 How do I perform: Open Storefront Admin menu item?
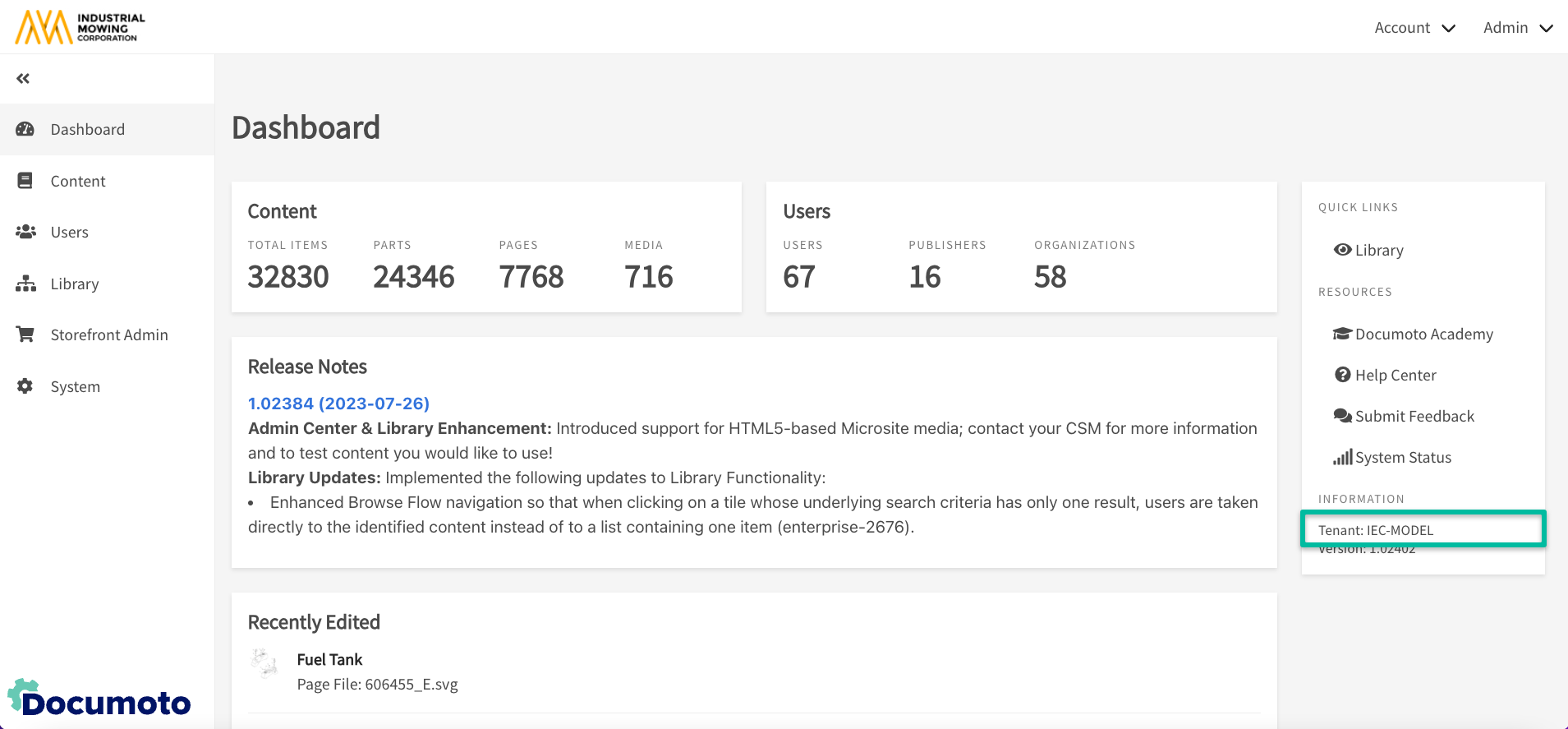pos(109,335)
